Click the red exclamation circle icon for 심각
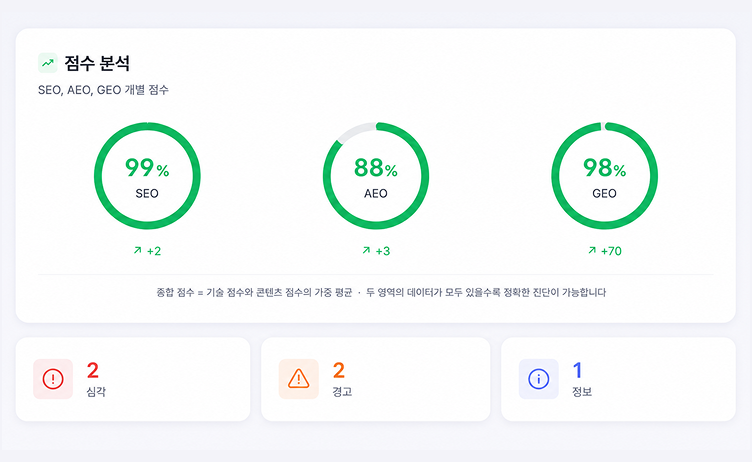Viewport: 752px width, 462px height. pos(53,379)
